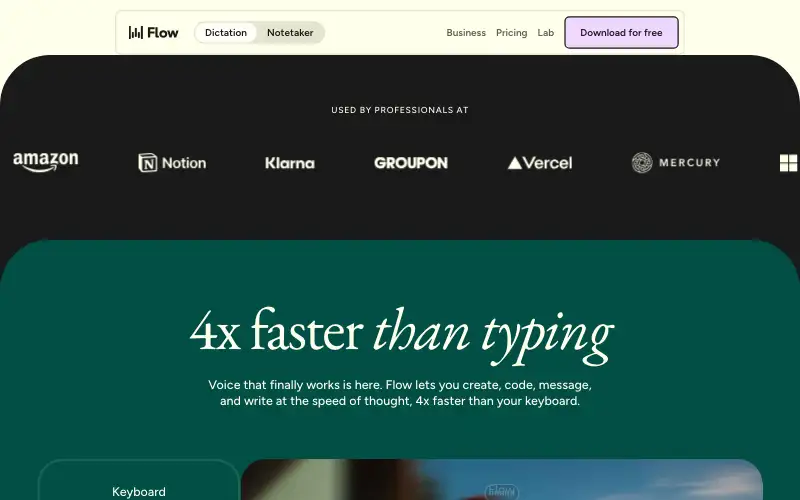Open the Flow logo home link

point(154,33)
